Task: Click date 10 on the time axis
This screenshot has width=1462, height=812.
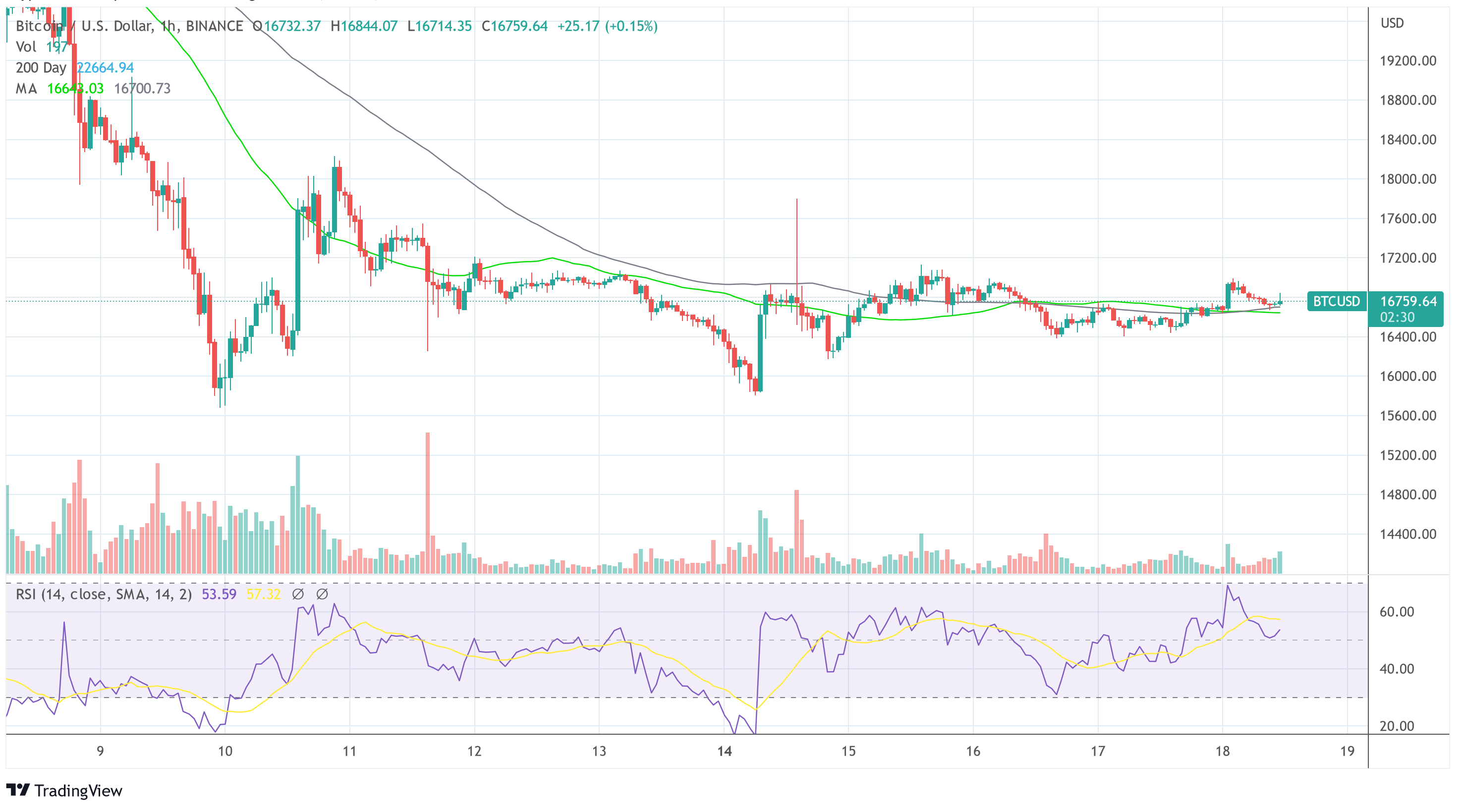Action: 225,751
